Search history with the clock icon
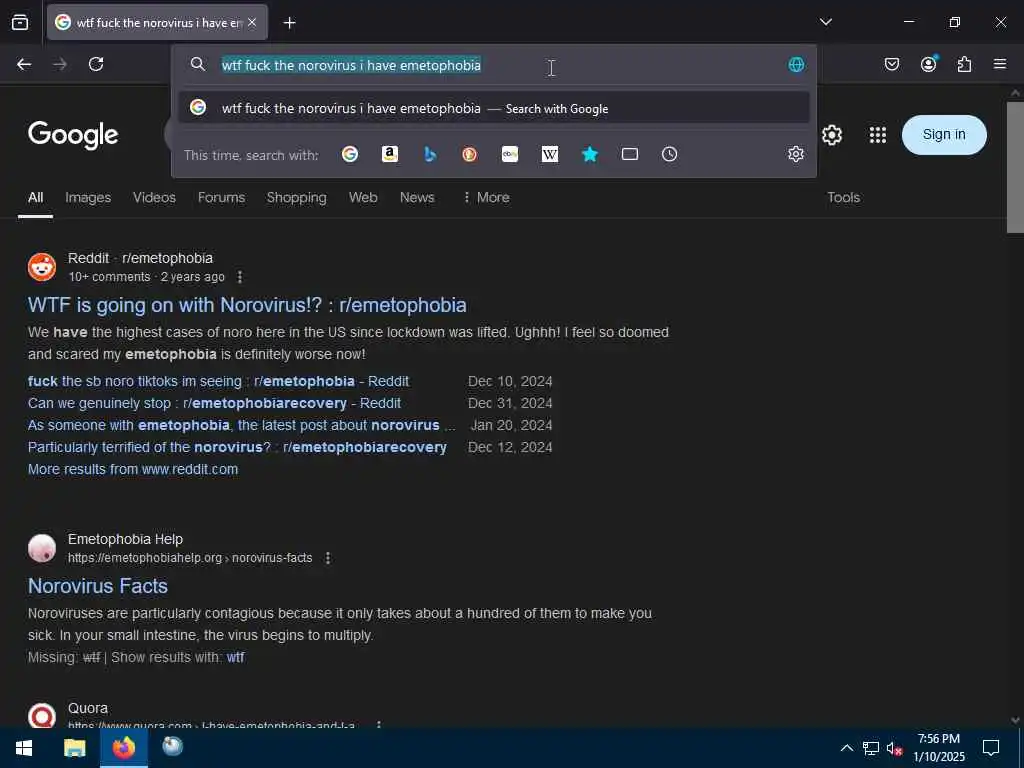 [x=669, y=154]
